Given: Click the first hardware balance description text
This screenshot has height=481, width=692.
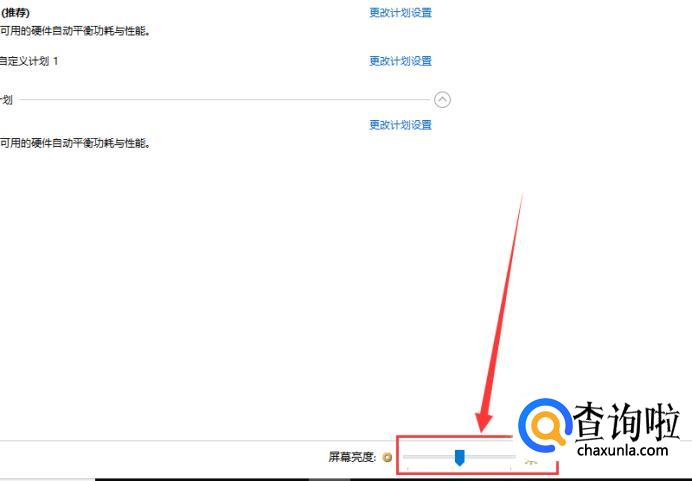Looking at the screenshot, I should [x=75, y=31].
